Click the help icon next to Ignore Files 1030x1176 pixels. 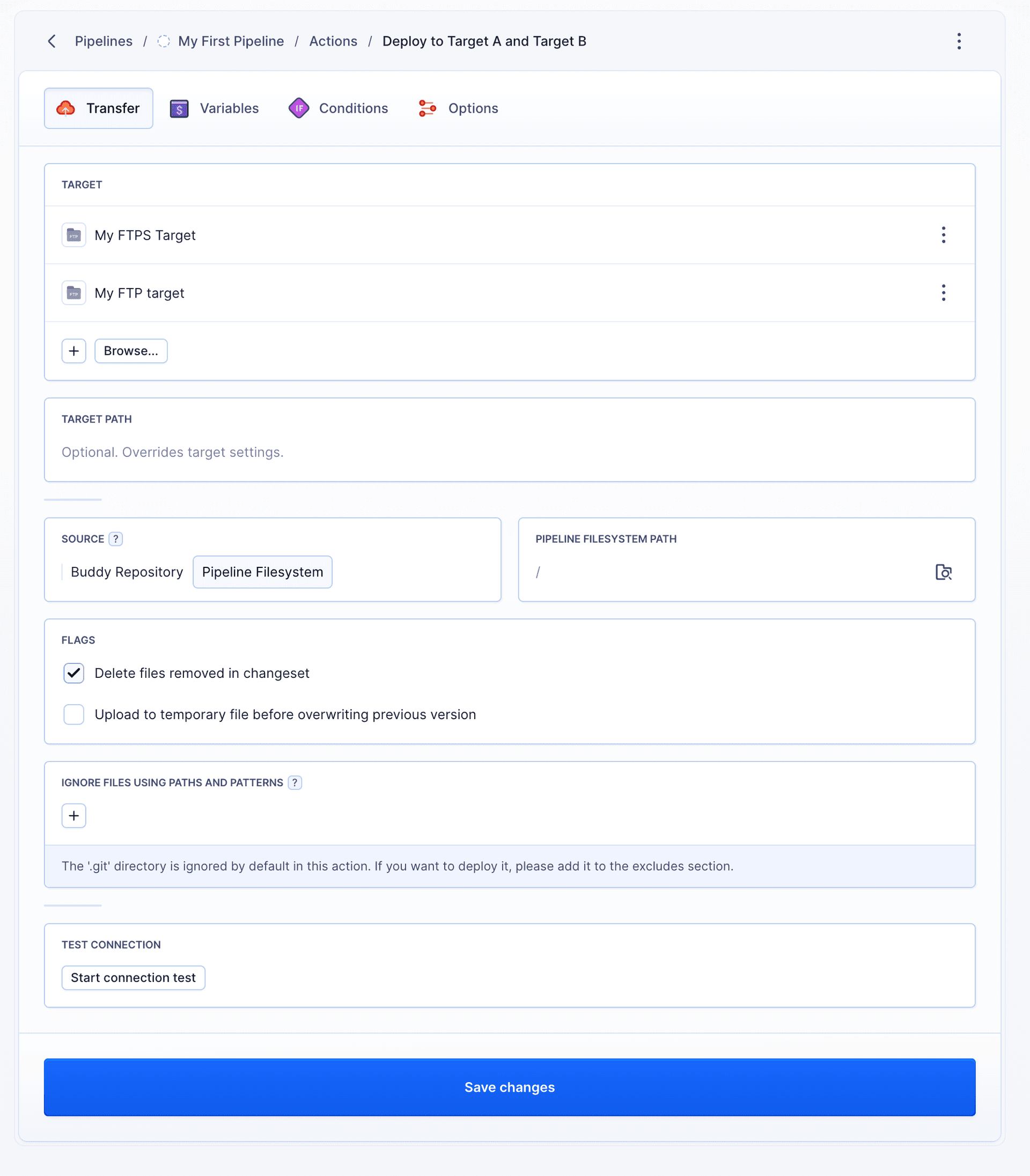295,782
